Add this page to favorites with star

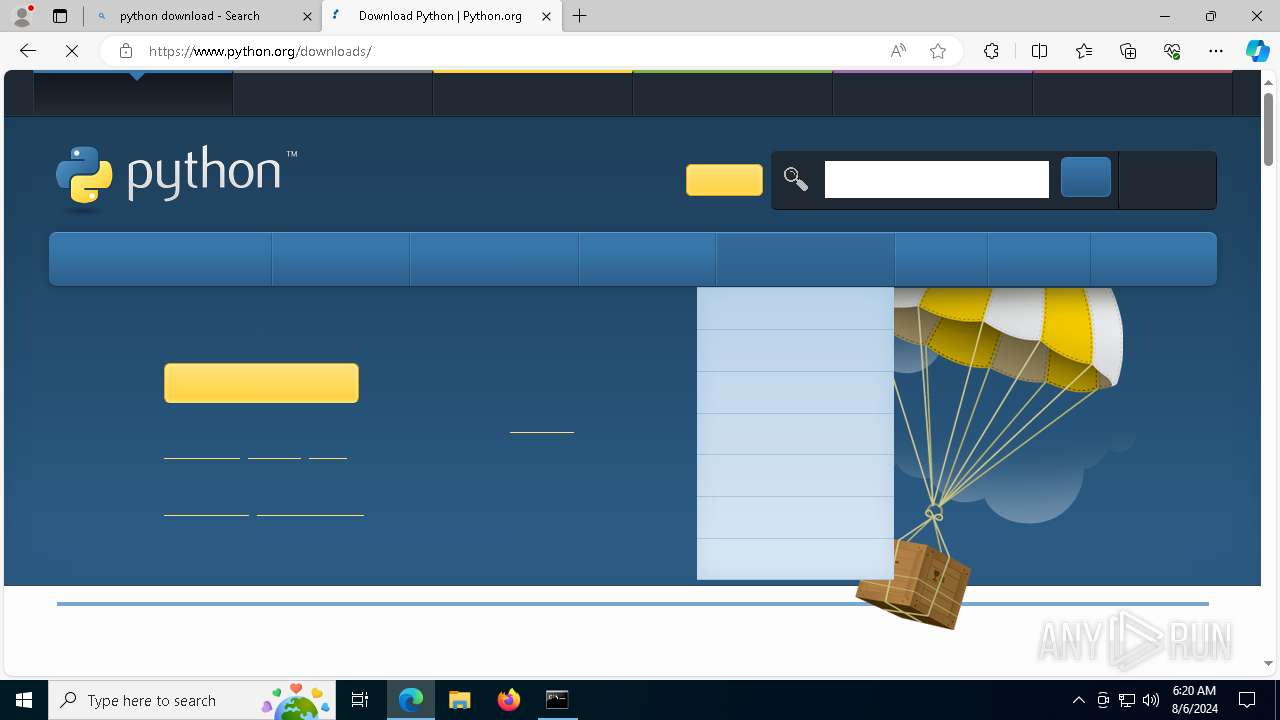tap(938, 51)
